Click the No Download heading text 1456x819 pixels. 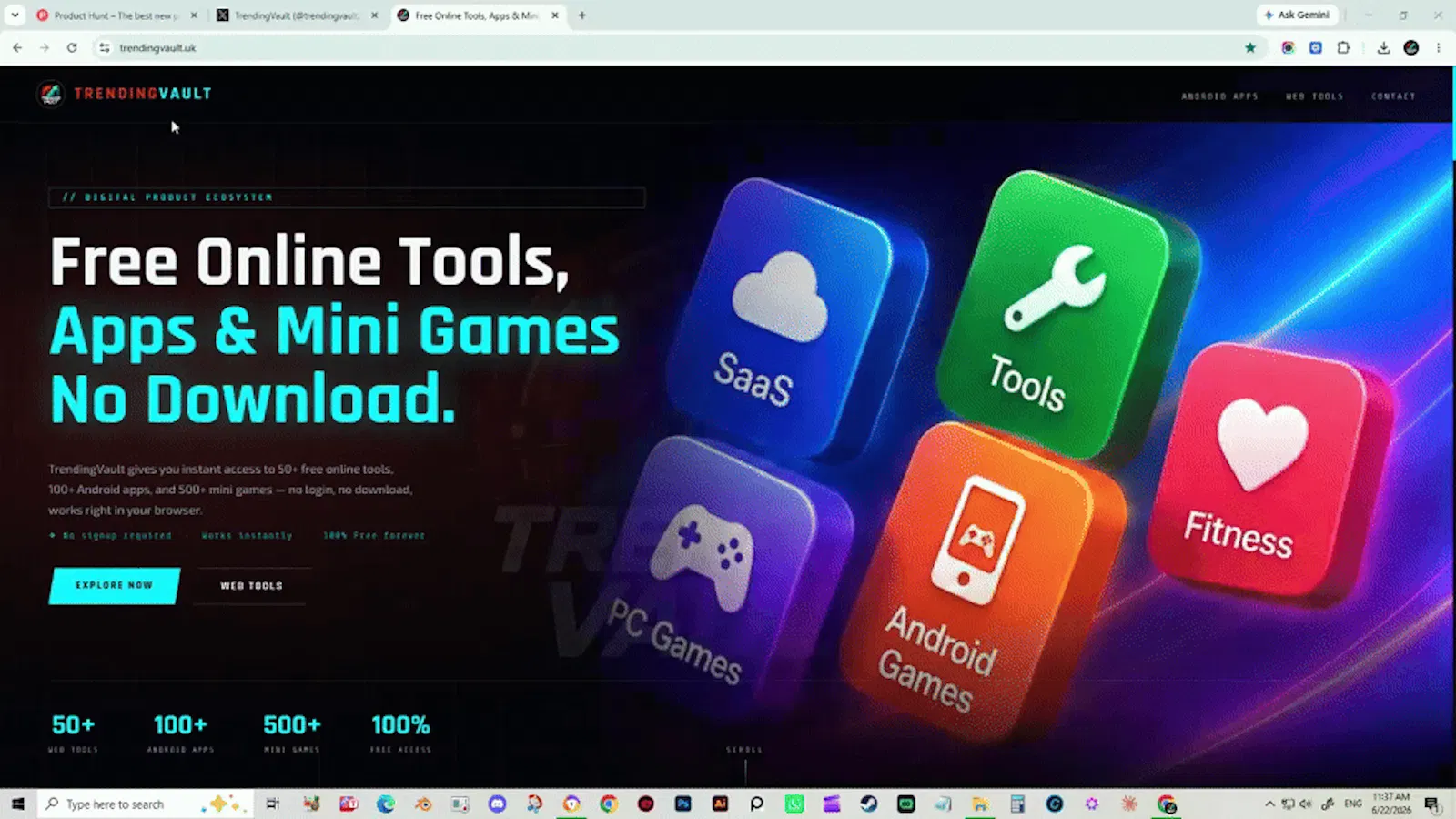252,399
